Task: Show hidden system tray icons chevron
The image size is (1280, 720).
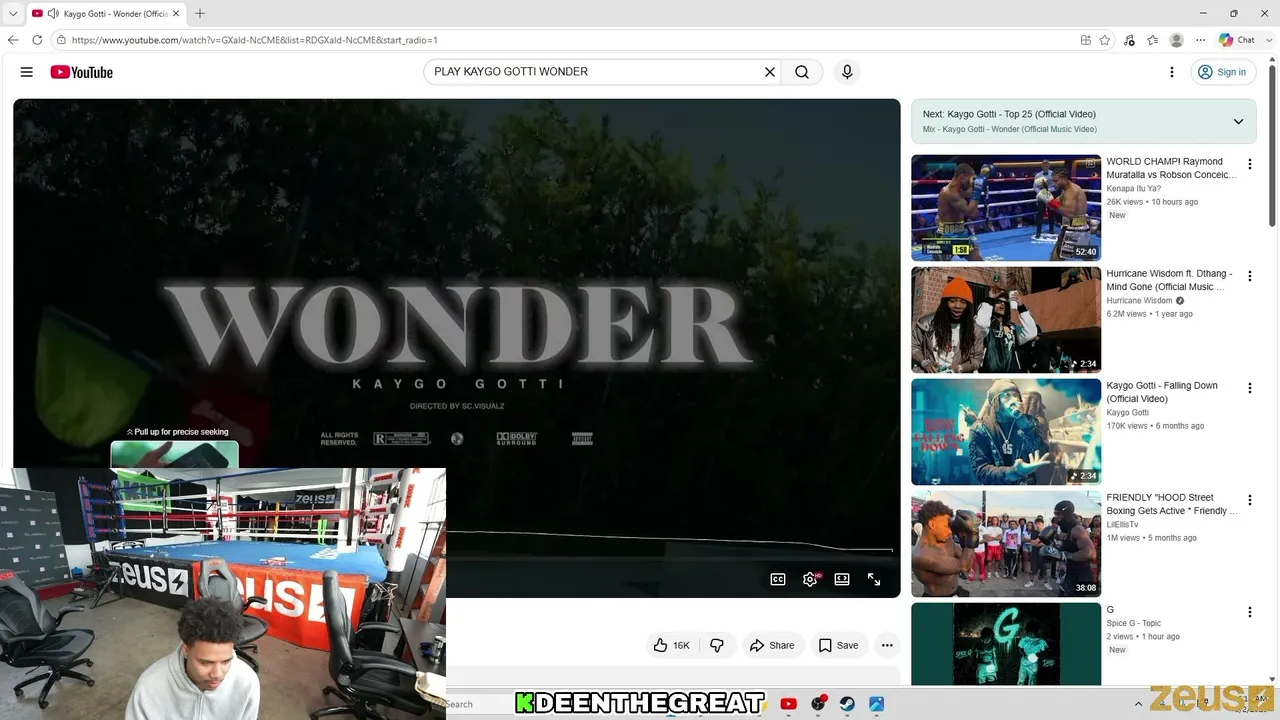Action: (x=1138, y=704)
